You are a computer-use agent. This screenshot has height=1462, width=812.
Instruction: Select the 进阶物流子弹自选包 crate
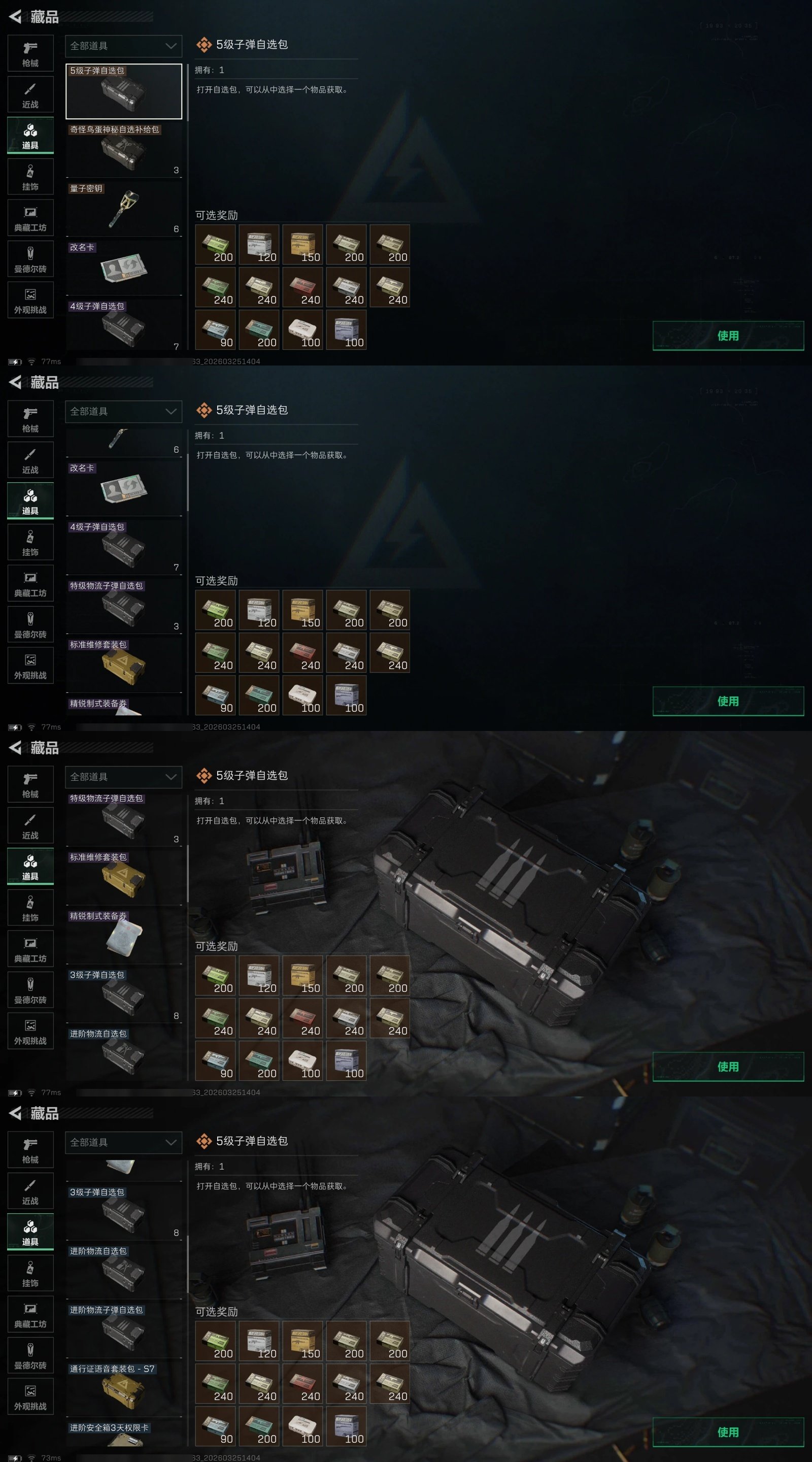coord(124,1330)
